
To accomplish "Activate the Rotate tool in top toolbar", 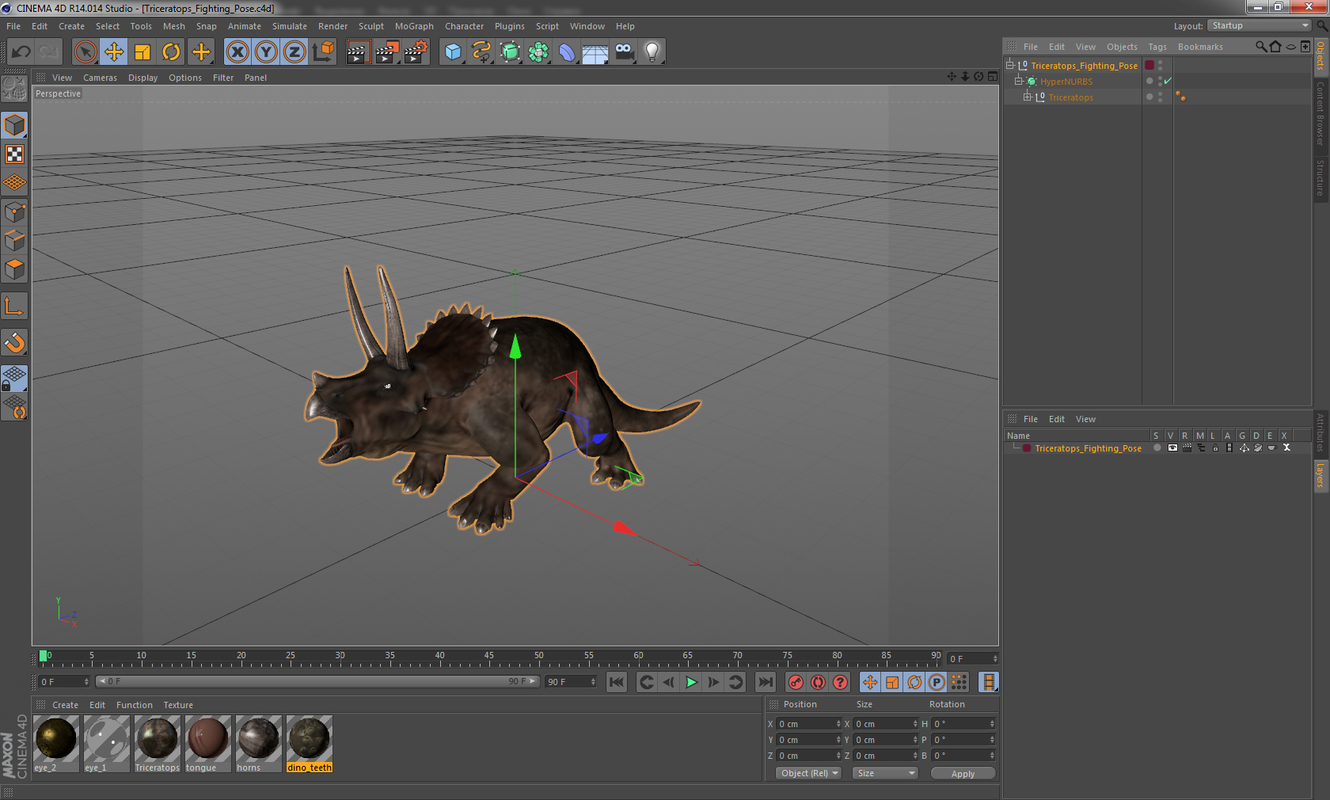I will [172, 51].
